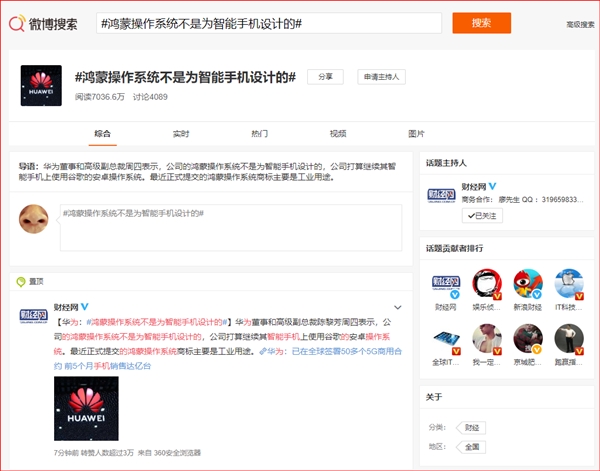Screen dimensions: 600x471
Task: Click the topic title hashtag heading
Action: click(x=185, y=77)
